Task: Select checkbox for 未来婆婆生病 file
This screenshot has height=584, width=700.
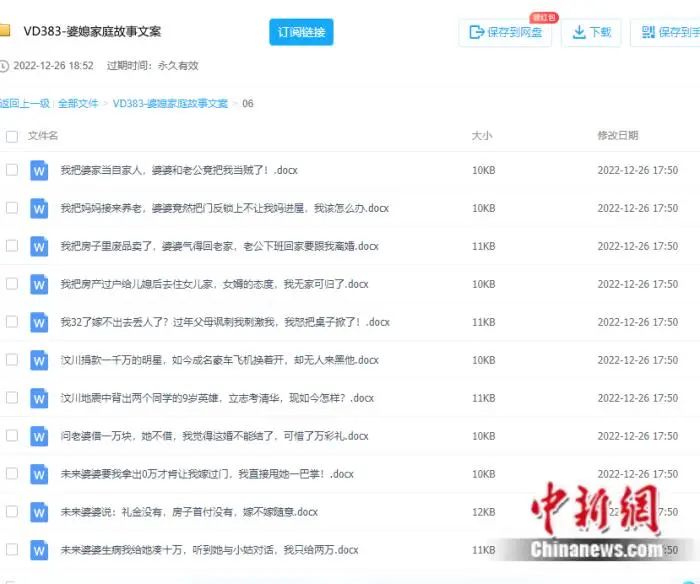Action: (x=12, y=549)
